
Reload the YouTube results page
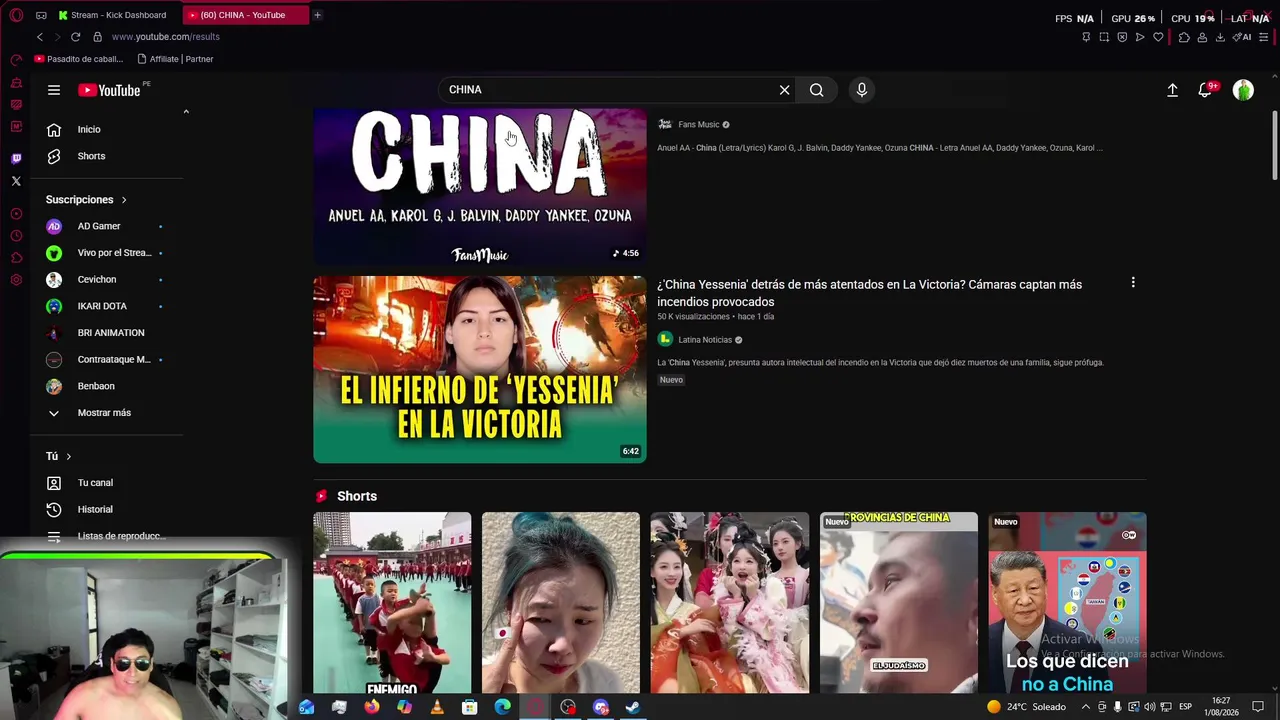(75, 37)
